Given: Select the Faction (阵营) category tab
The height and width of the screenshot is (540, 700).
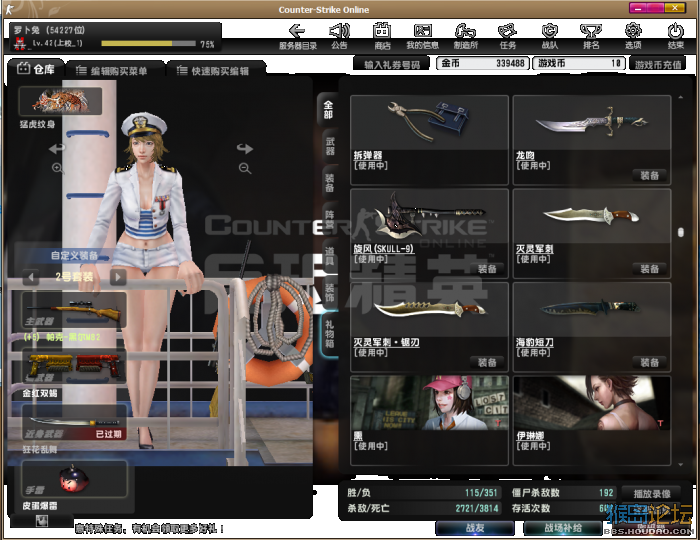Looking at the screenshot, I should click(x=329, y=220).
